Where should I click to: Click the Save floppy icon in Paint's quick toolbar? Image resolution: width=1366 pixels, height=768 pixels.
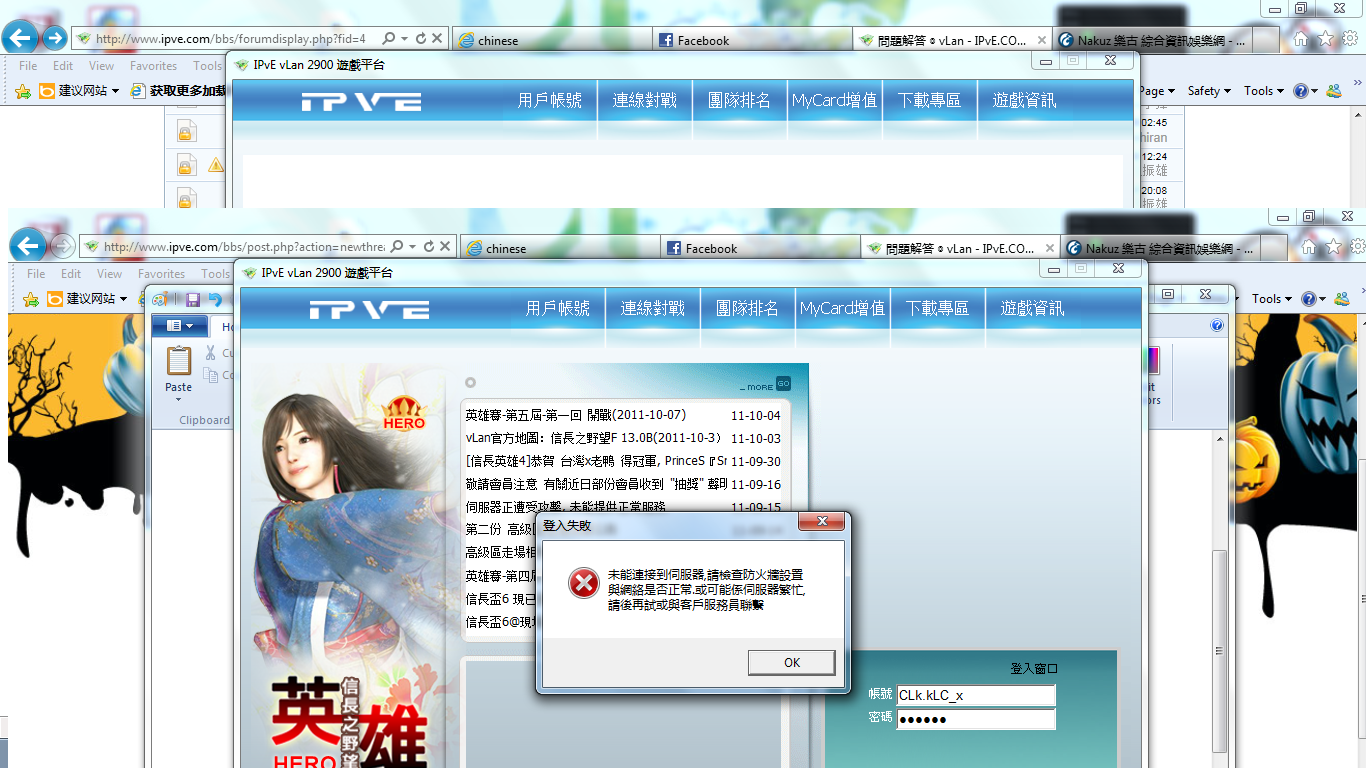(193, 299)
